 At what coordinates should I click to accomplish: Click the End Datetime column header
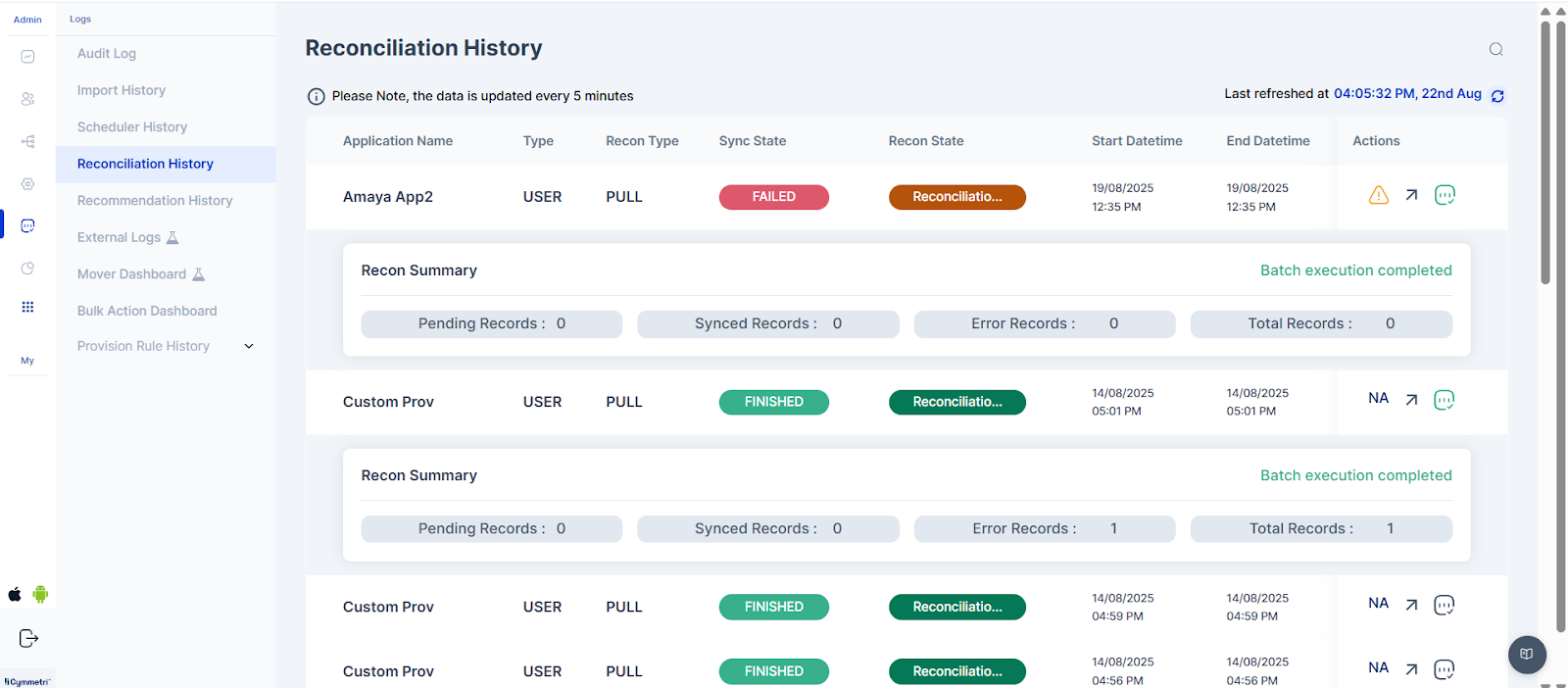1268,141
